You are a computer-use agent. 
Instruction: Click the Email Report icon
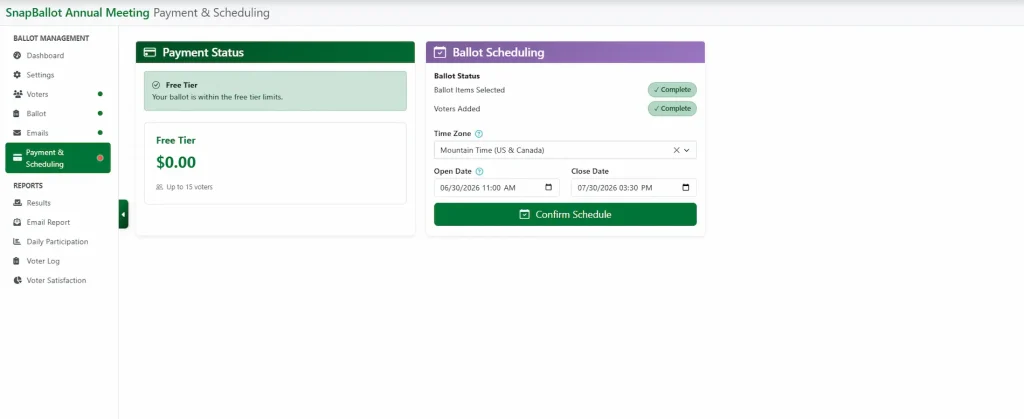click(18, 223)
